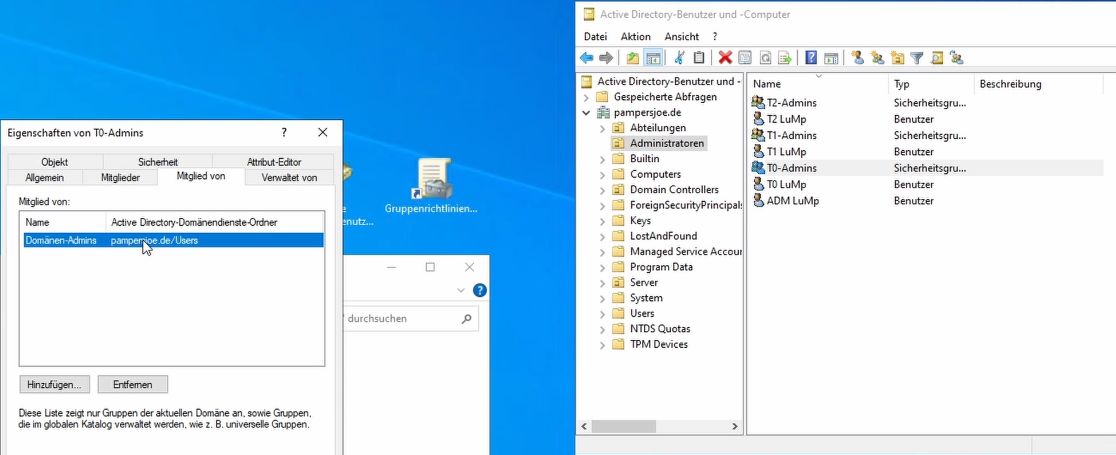Switch to the Mitglieder tab
The height and width of the screenshot is (455, 1116).
click(x=120, y=177)
